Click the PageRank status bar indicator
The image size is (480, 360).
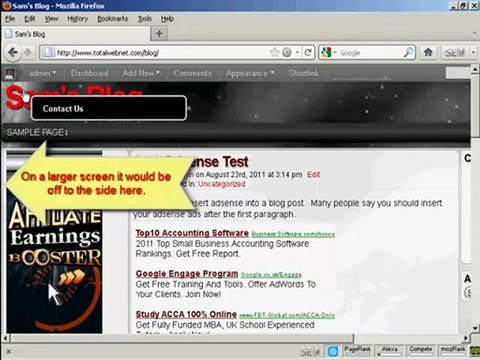pos(357,351)
